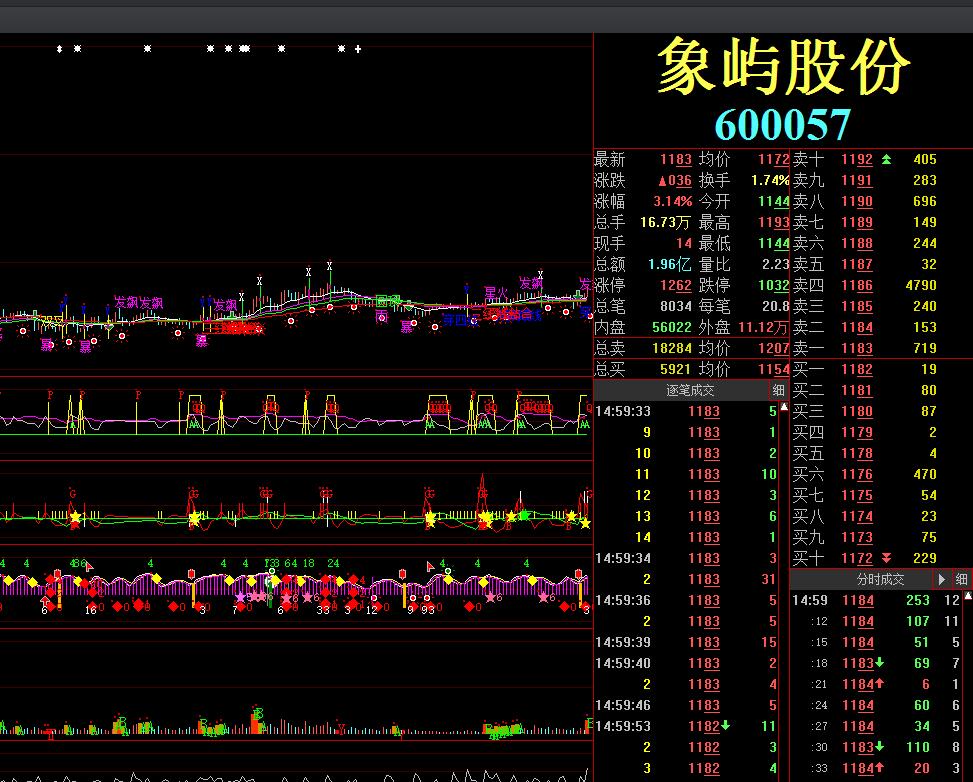The height and width of the screenshot is (782, 973).
Task: Click the 总笔 value 8034
Action: click(x=676, y=307)
